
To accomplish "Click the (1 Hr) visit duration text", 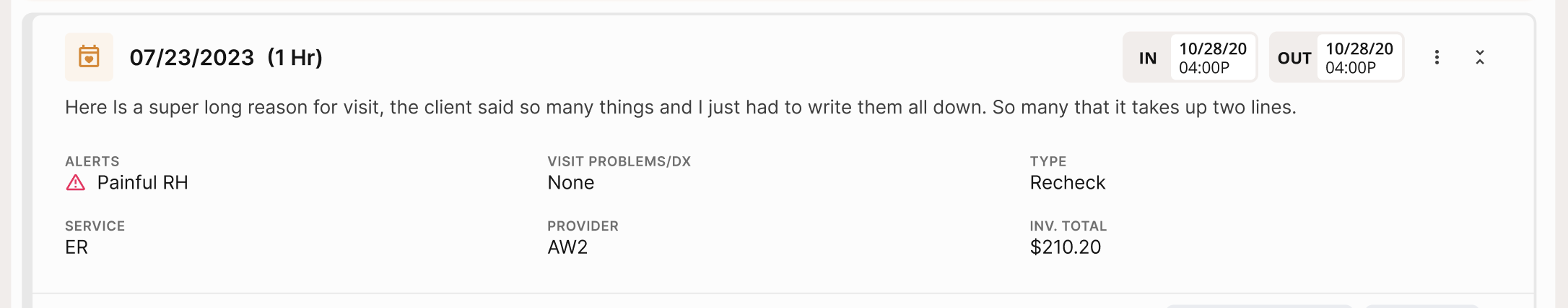I will coord(295,58).
